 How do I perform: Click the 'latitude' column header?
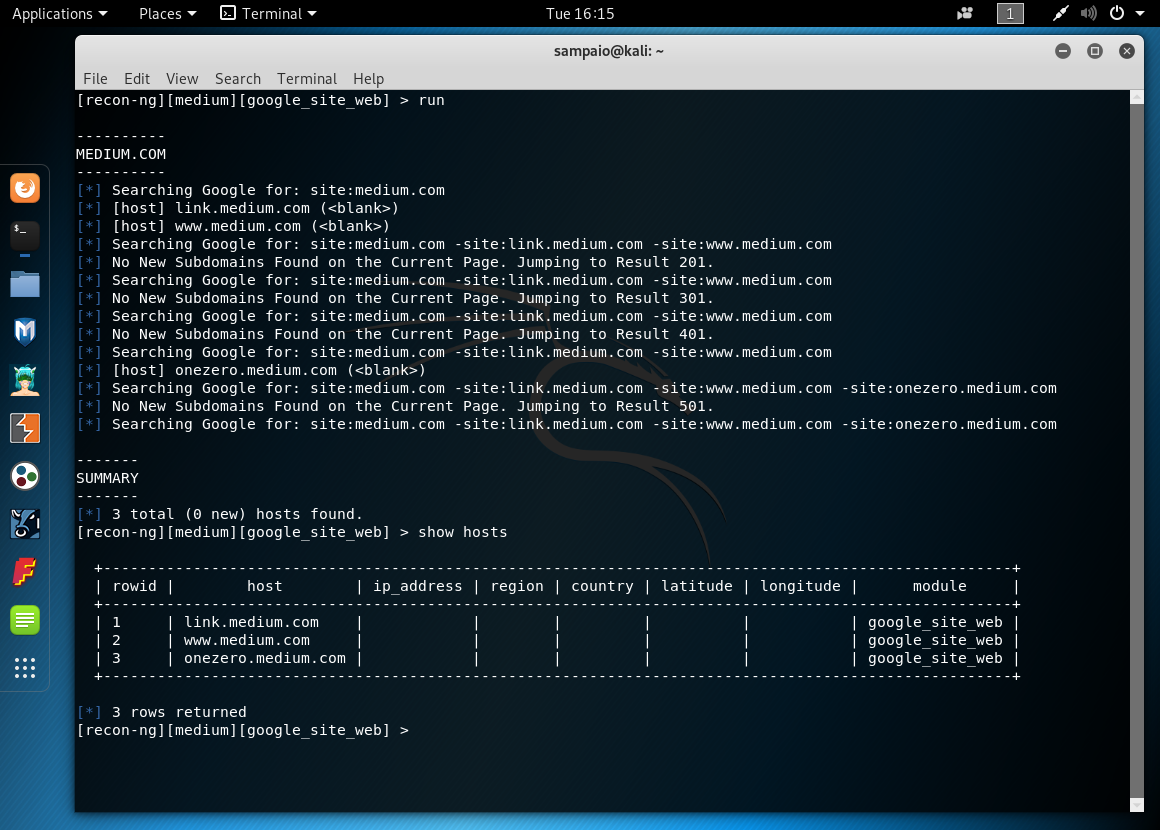[697, 586]
